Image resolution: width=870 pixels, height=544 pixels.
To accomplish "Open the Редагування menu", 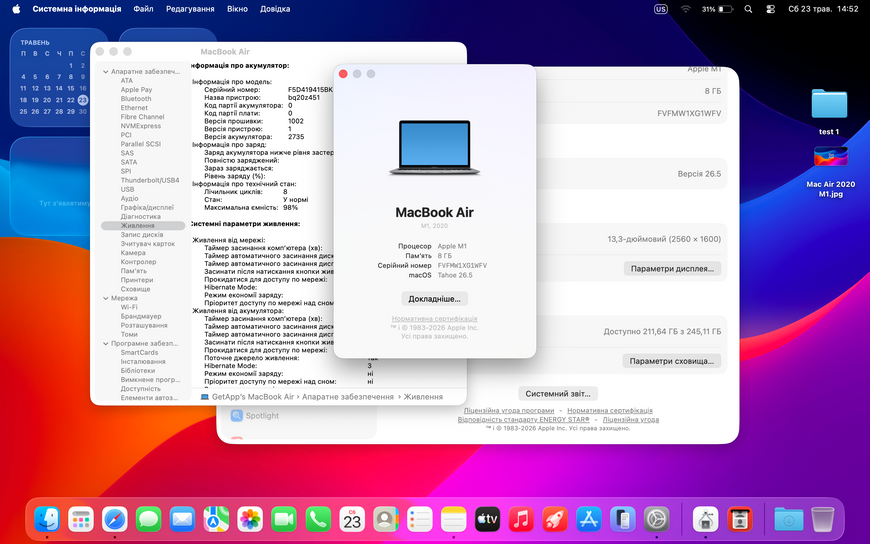I will point(190,9).
